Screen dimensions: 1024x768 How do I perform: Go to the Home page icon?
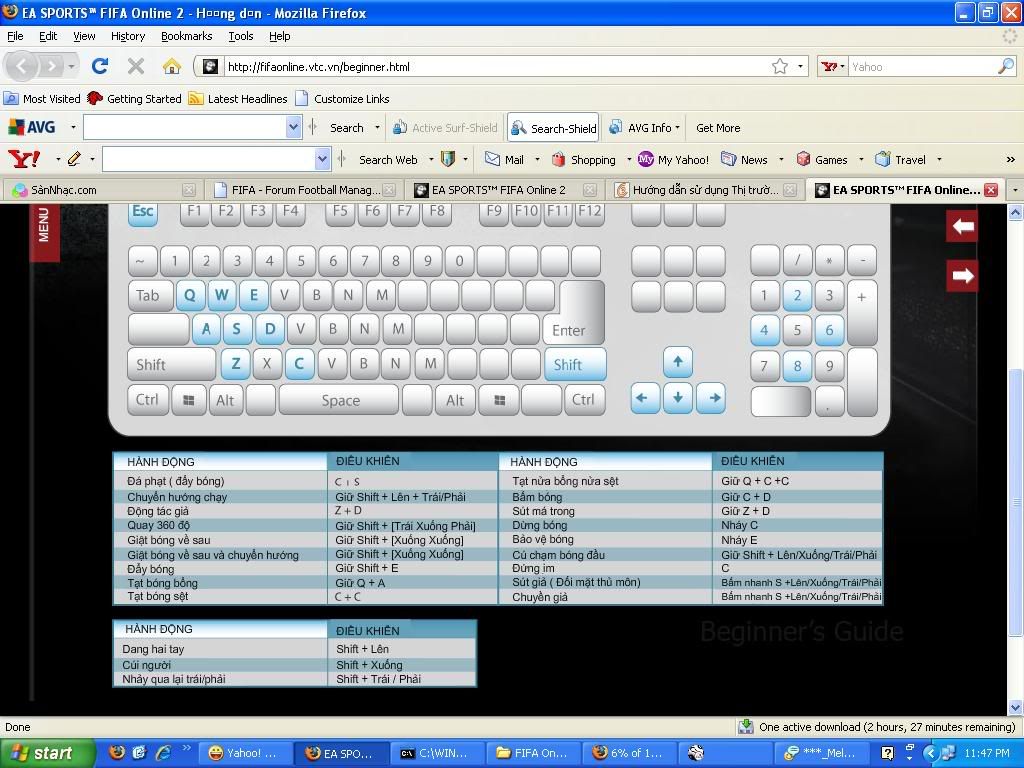coord(172,66)
